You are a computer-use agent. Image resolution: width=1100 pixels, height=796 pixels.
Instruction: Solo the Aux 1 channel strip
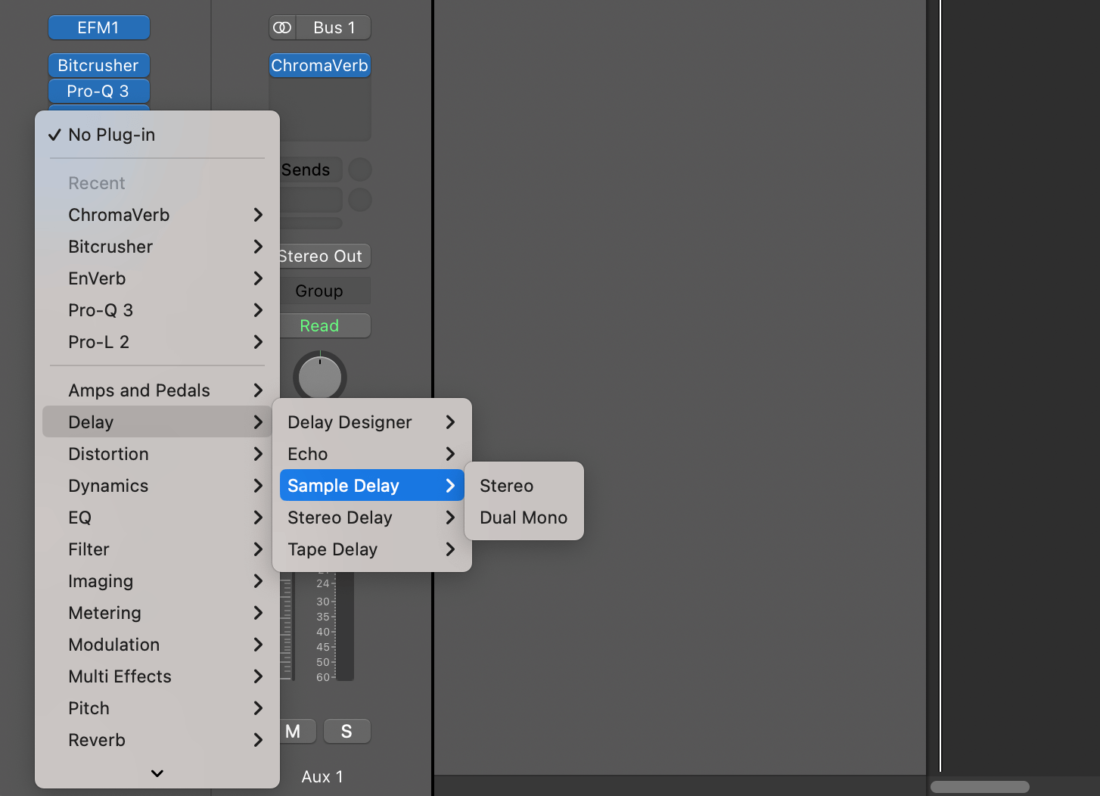point(347,731)
